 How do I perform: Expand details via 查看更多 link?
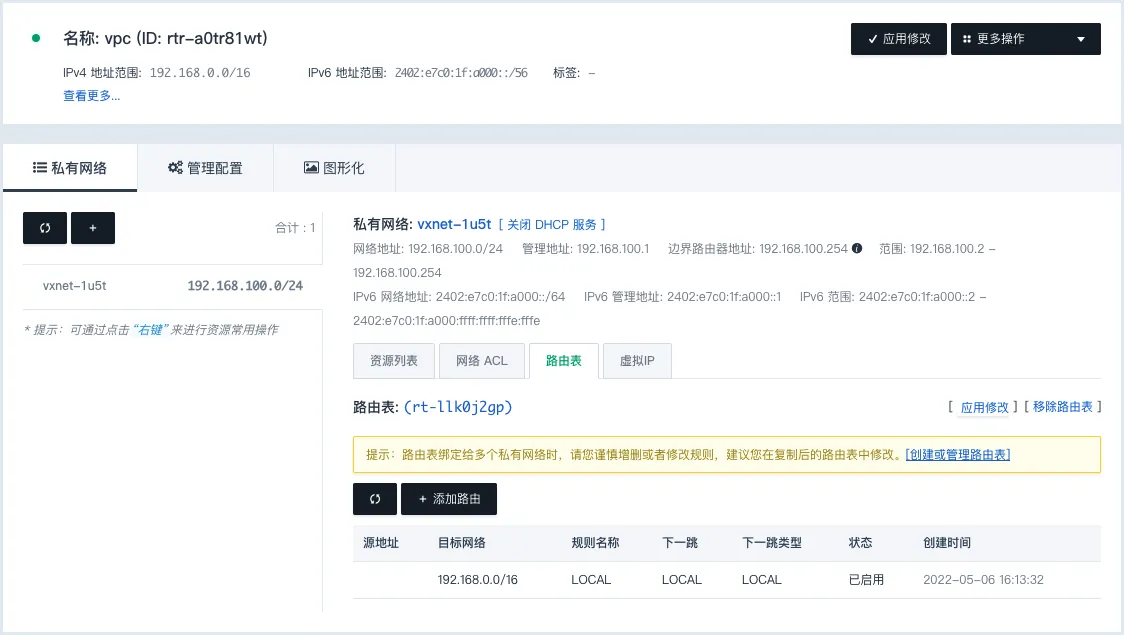tap(92, 96)
